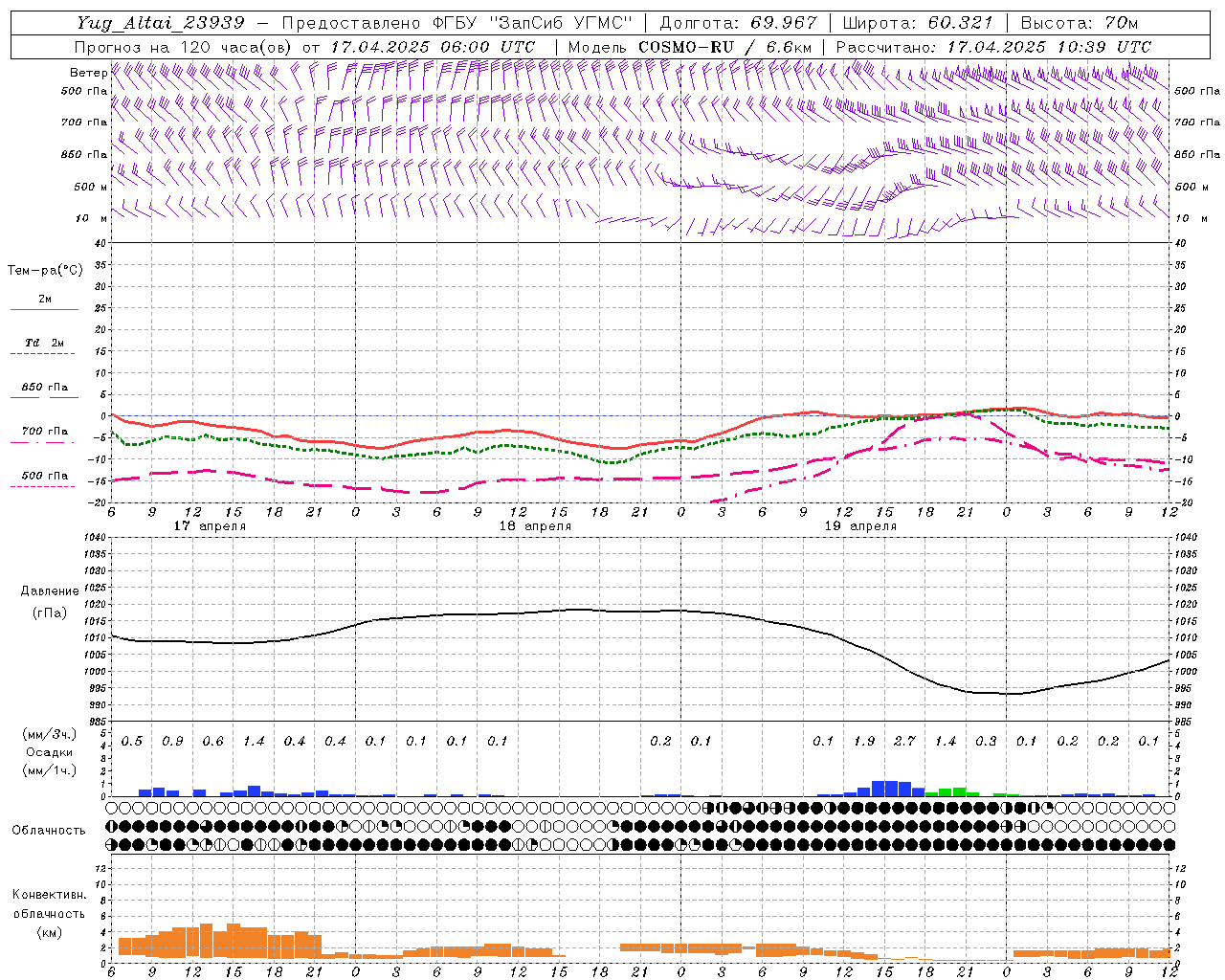Click the precipitation value 0.5
Viewport: 1225px width, 980px height.
132,742
